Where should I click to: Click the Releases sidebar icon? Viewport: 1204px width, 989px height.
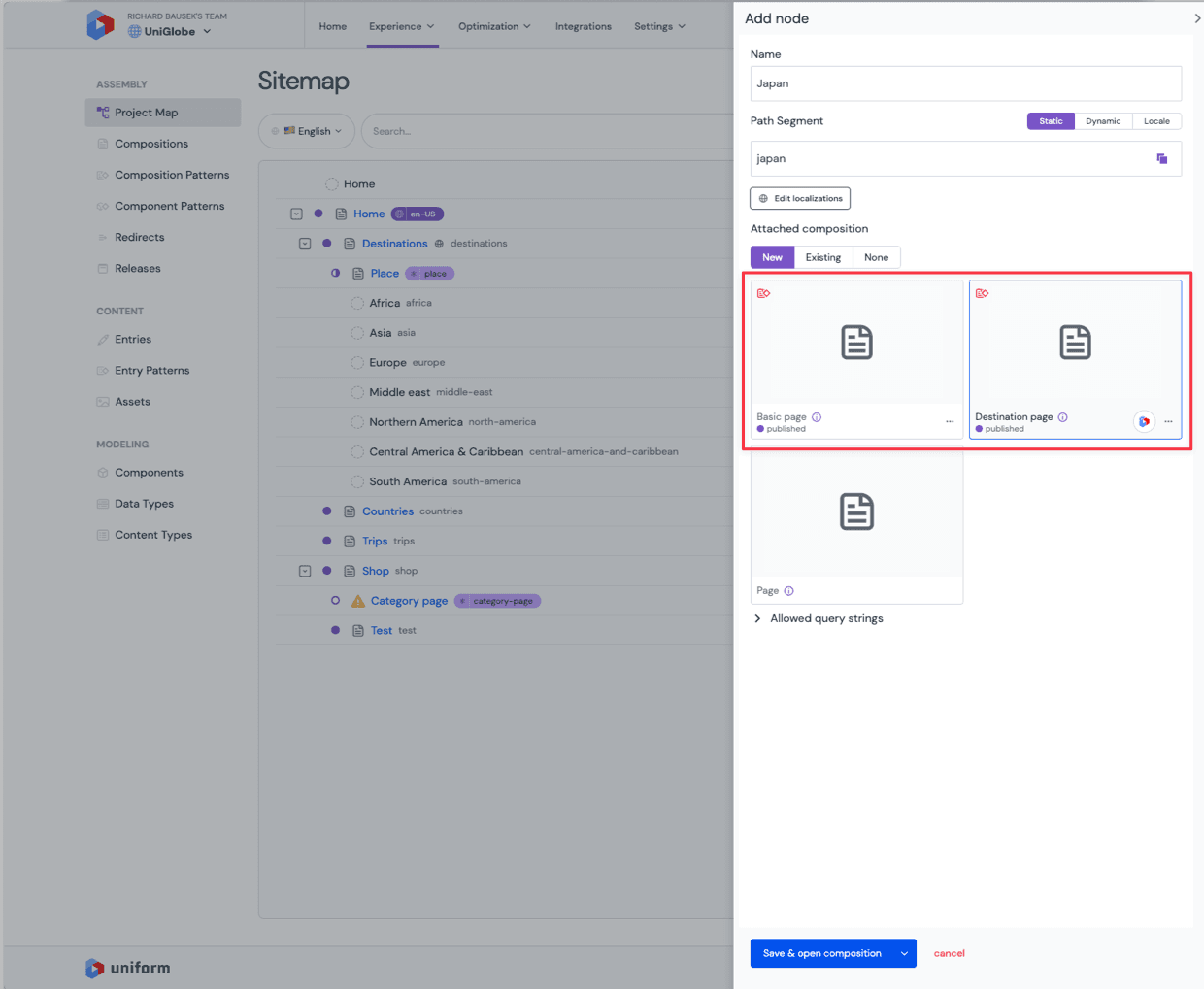click(x=103, y=269)
